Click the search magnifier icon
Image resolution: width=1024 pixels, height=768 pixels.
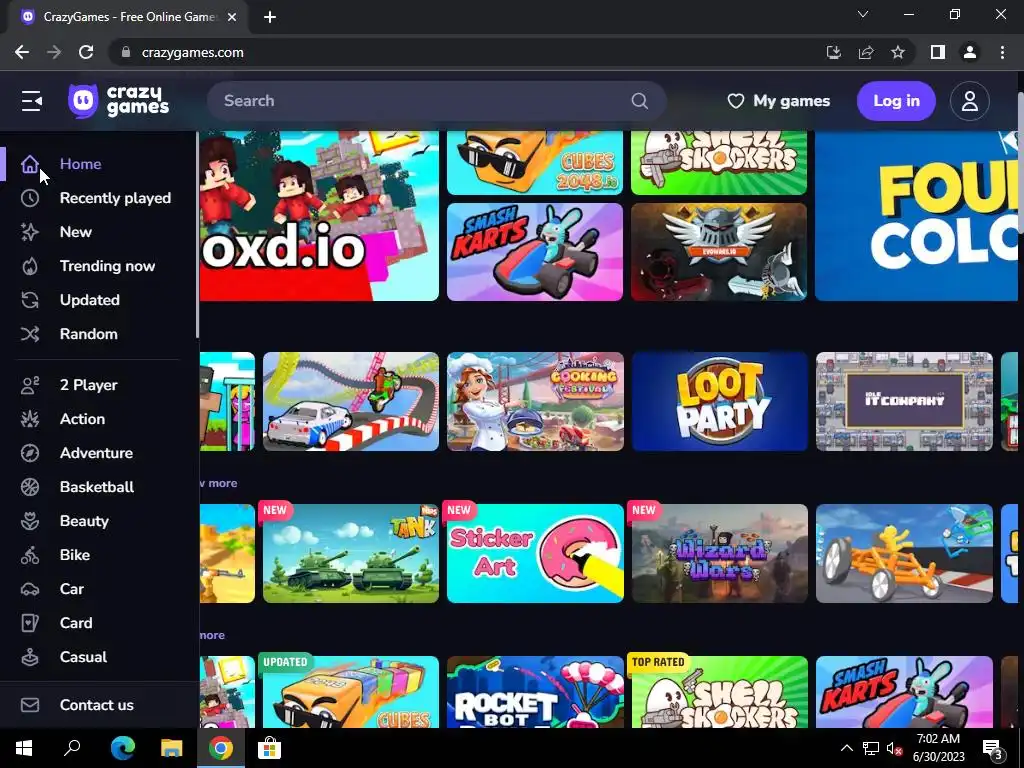tap(639, 101)
